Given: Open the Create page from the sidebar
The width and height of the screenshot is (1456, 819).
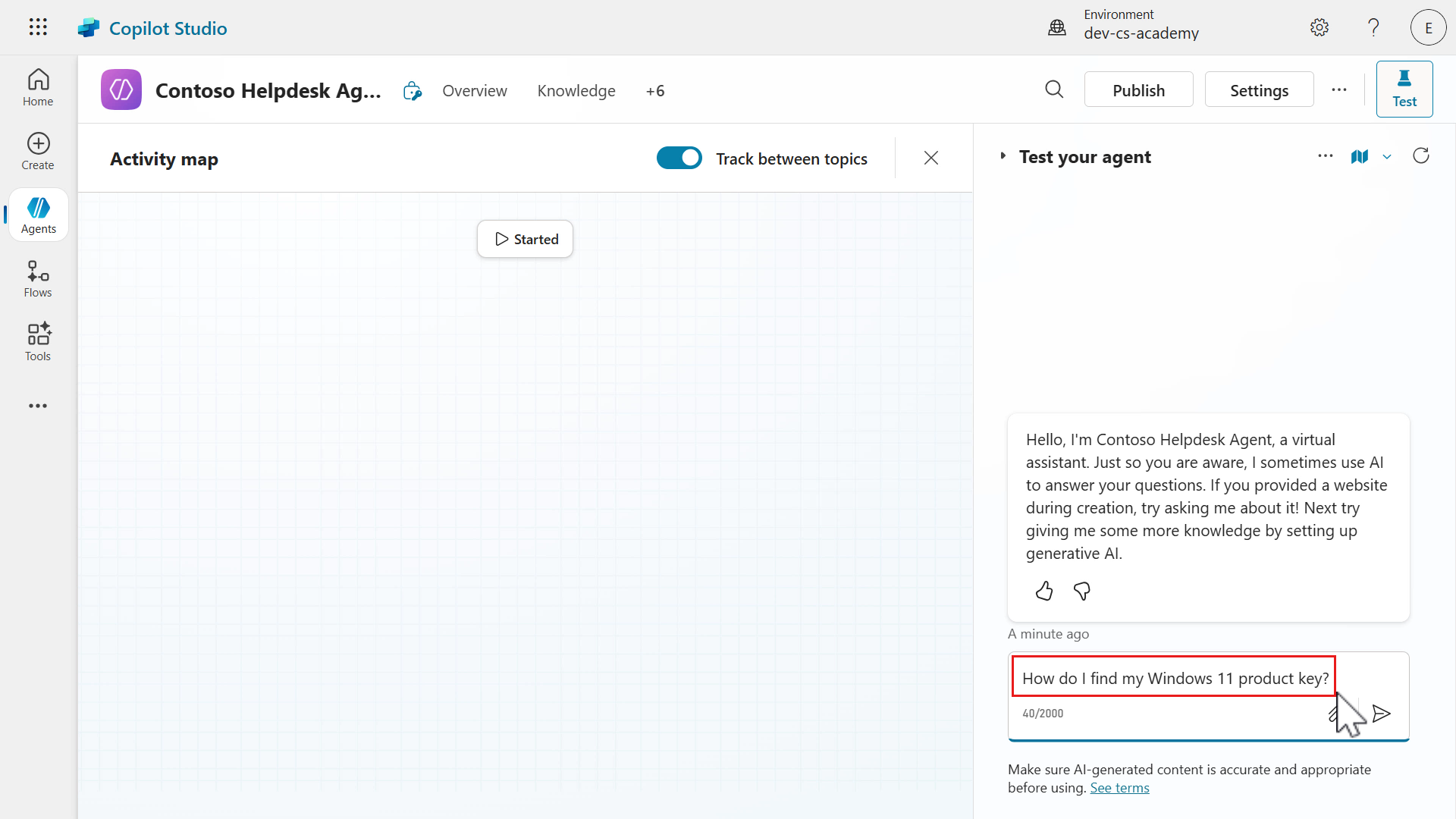Looking at the screenshot, I should [38, 151].
